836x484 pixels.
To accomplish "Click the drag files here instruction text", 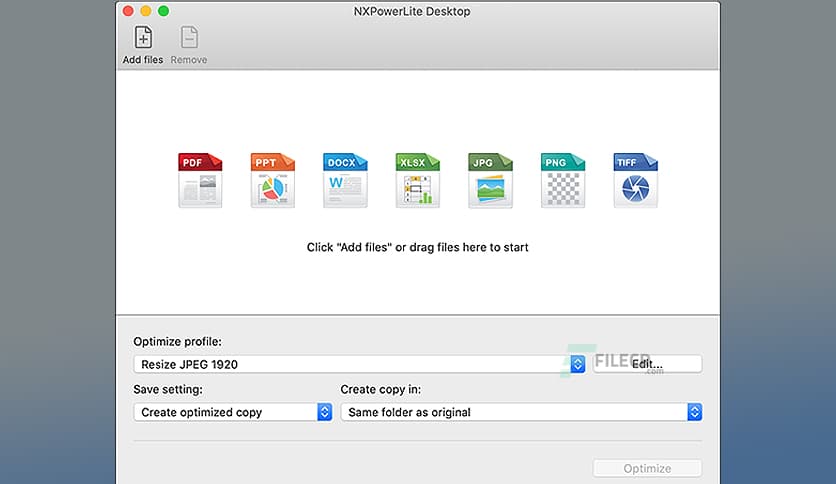I will (x=417, y=247).
